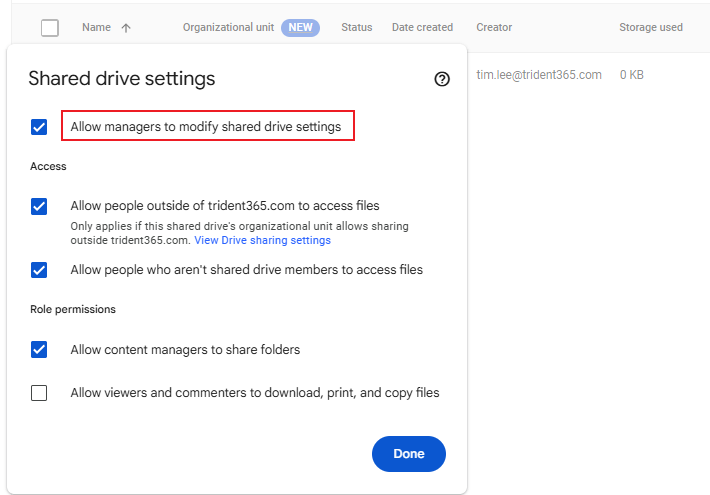Click creator email tim.lee@trident365.com
This screenshot has width=710, height=495.
[539, 75]
